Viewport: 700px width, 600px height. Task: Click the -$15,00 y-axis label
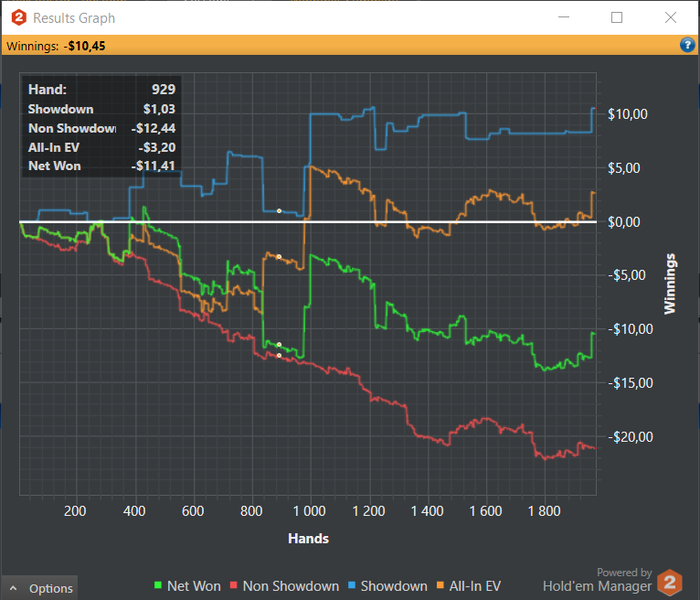point(630,383)
